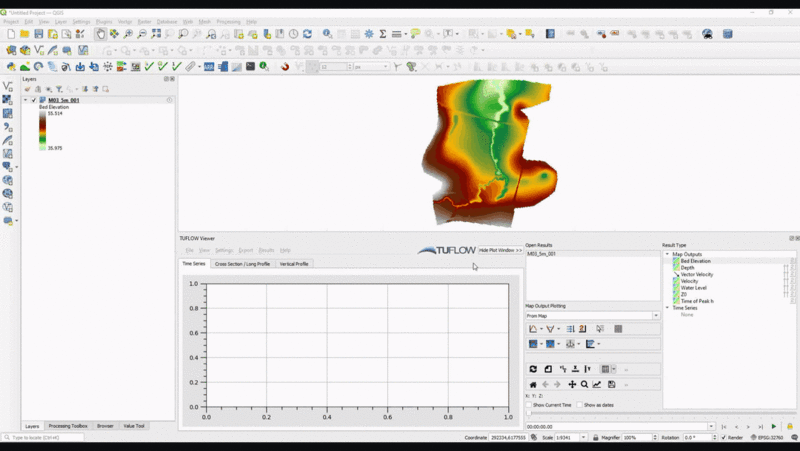
Task: Select the Pan Map hand tool
Action: pyautogui.click(x=101, y=34)
